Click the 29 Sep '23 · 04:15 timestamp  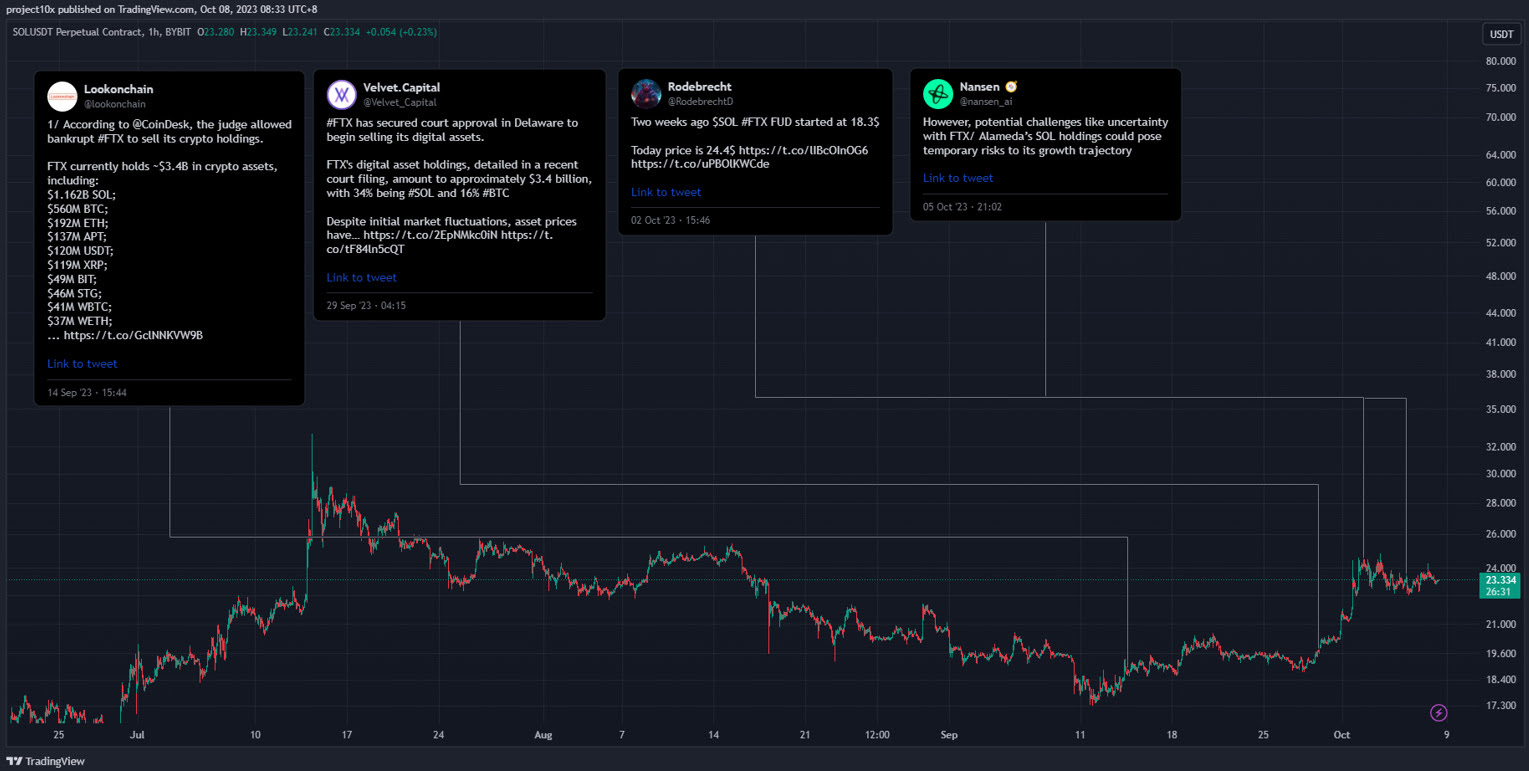pyautogui.click(x=366, y=306)
